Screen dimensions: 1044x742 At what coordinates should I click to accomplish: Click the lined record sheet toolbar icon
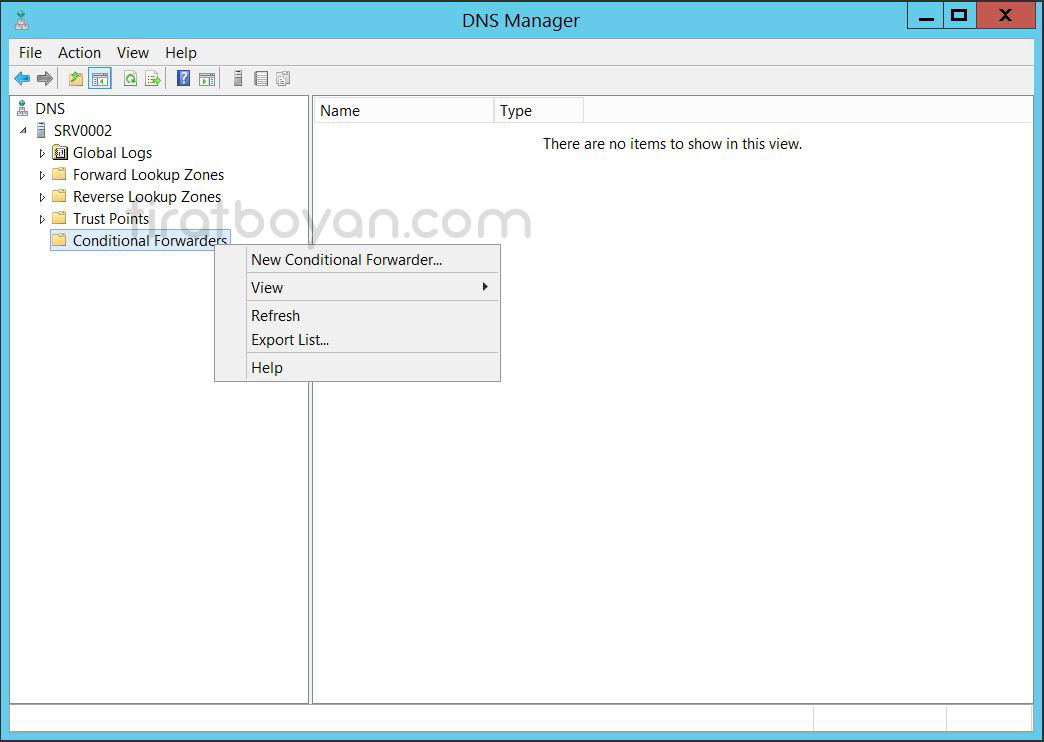tap(261, 79)
